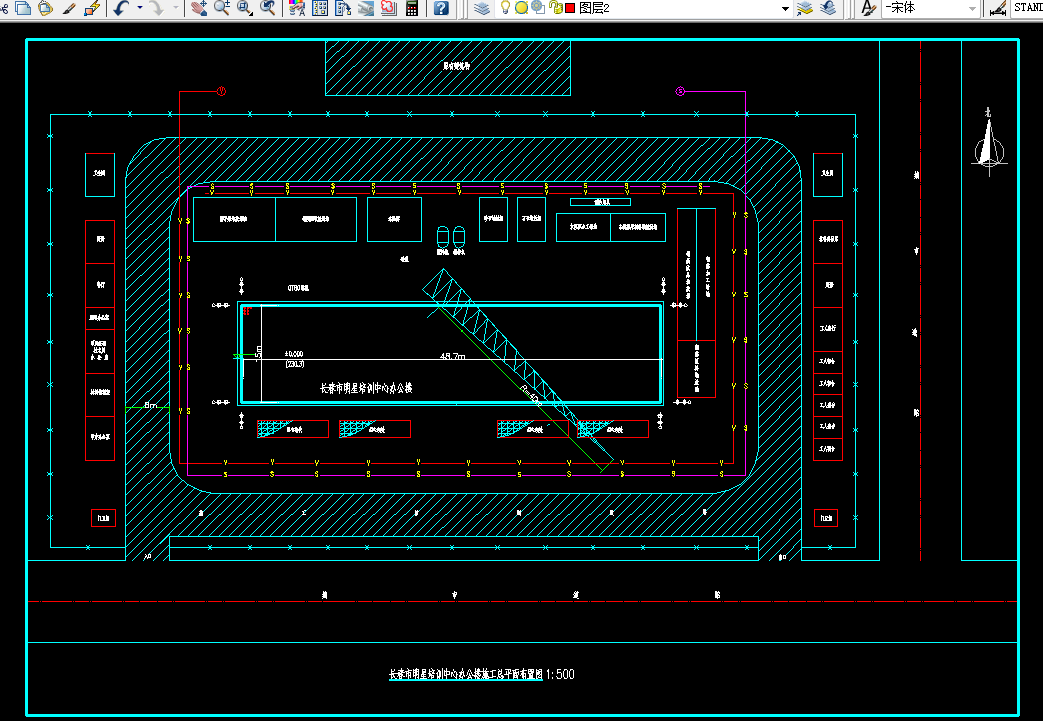Image resolution: width=1043 pixels, height=721 pixels.
Task: Click the STANDARD dimension style box
Action: click(x=1027, y=8)
